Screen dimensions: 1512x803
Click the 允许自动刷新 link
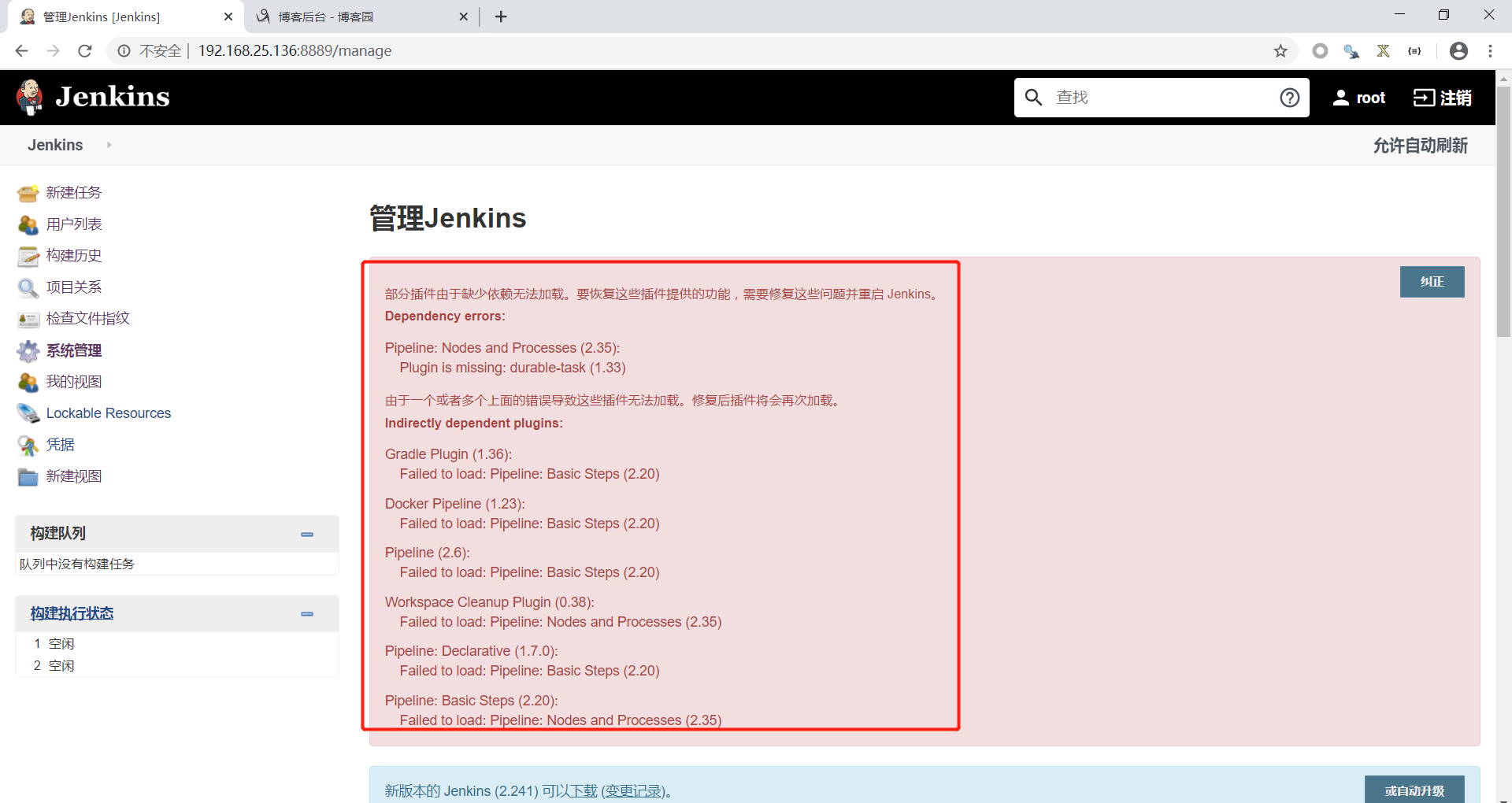coord(1420,146)
